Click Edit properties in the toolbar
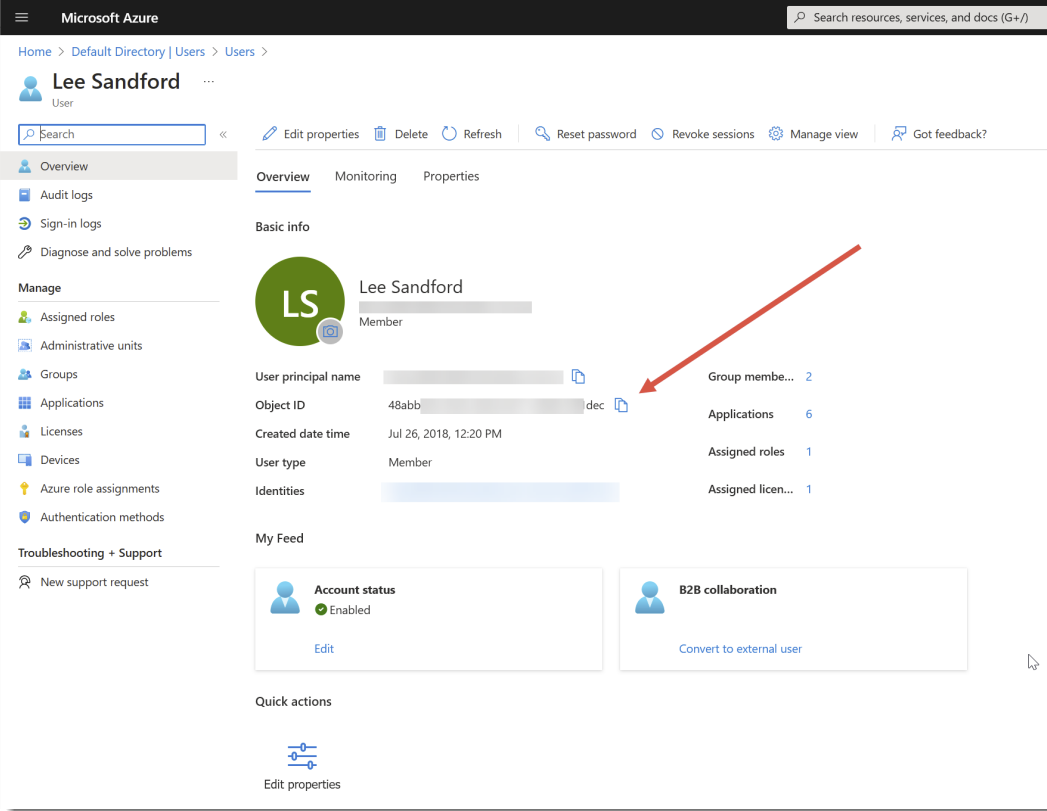The image size is (1047, 811). 310,134
